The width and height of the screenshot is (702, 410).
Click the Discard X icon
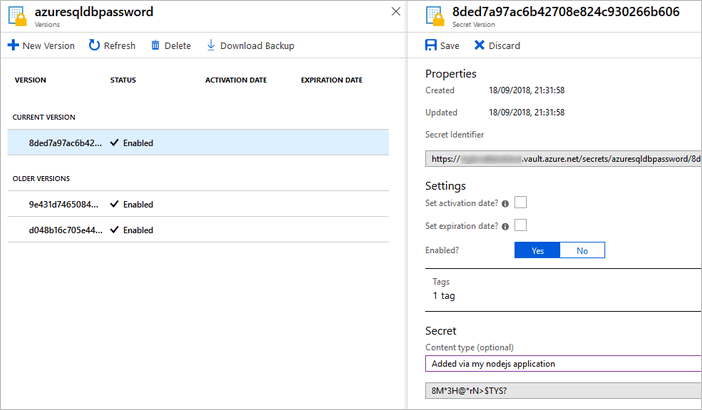click(x=480, y=46)
